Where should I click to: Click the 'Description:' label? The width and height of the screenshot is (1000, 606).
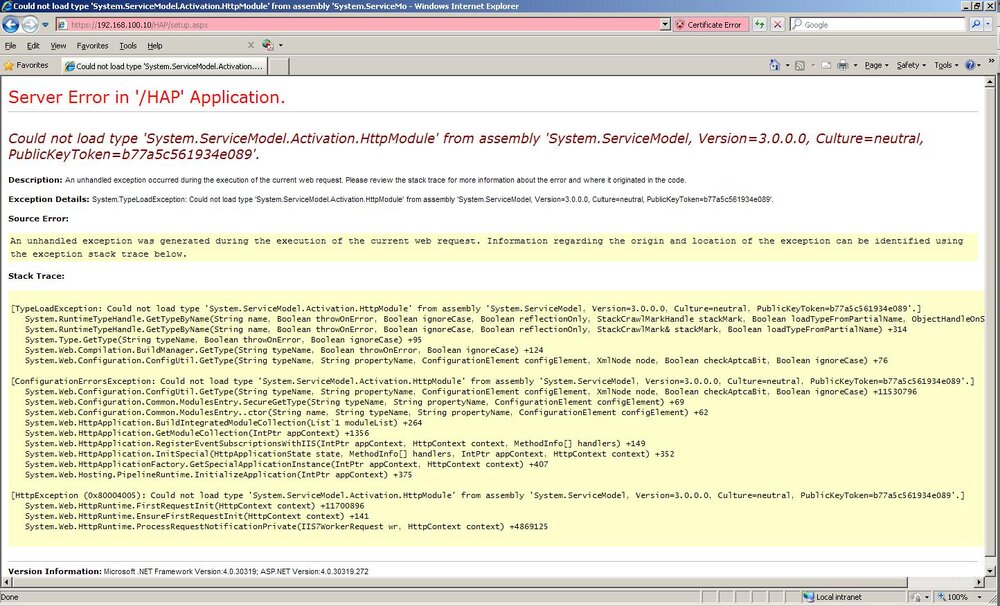tap(35, 180)
